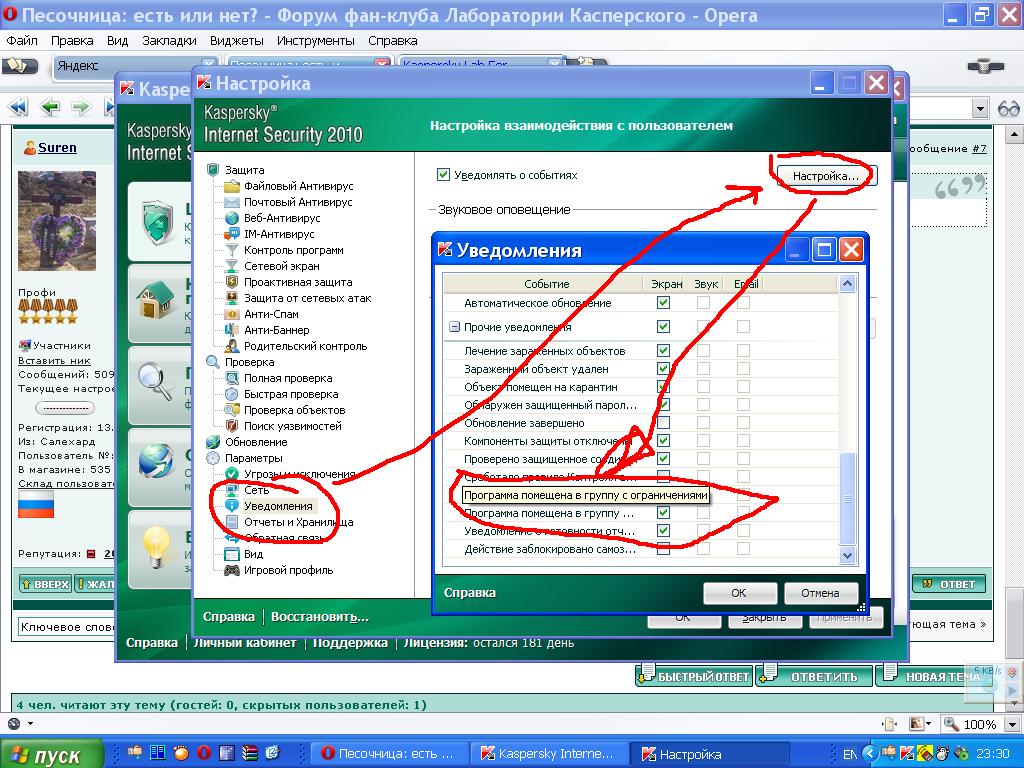
Task: Click Kaspersky tray icon in system tray
Action: (x=908, y=754)
